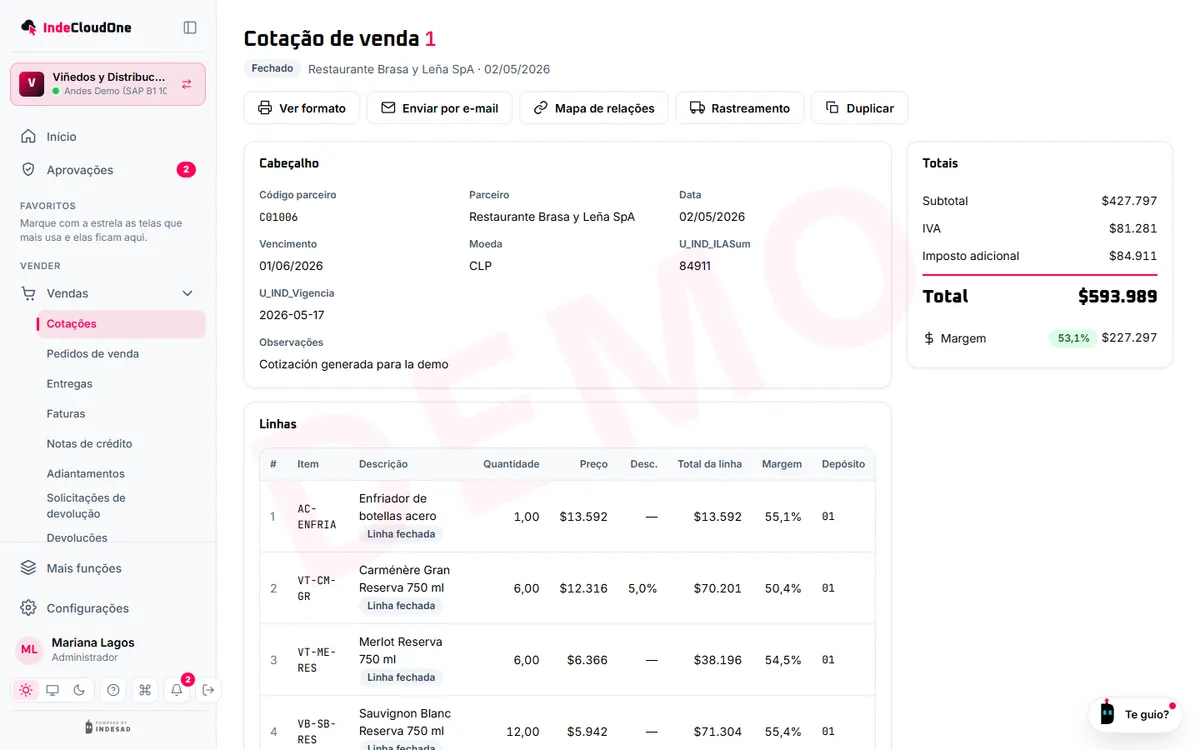This screenshot has height=750, width=1200.
Task: Open the Te guio? assistant
Action: (1136, 714)
